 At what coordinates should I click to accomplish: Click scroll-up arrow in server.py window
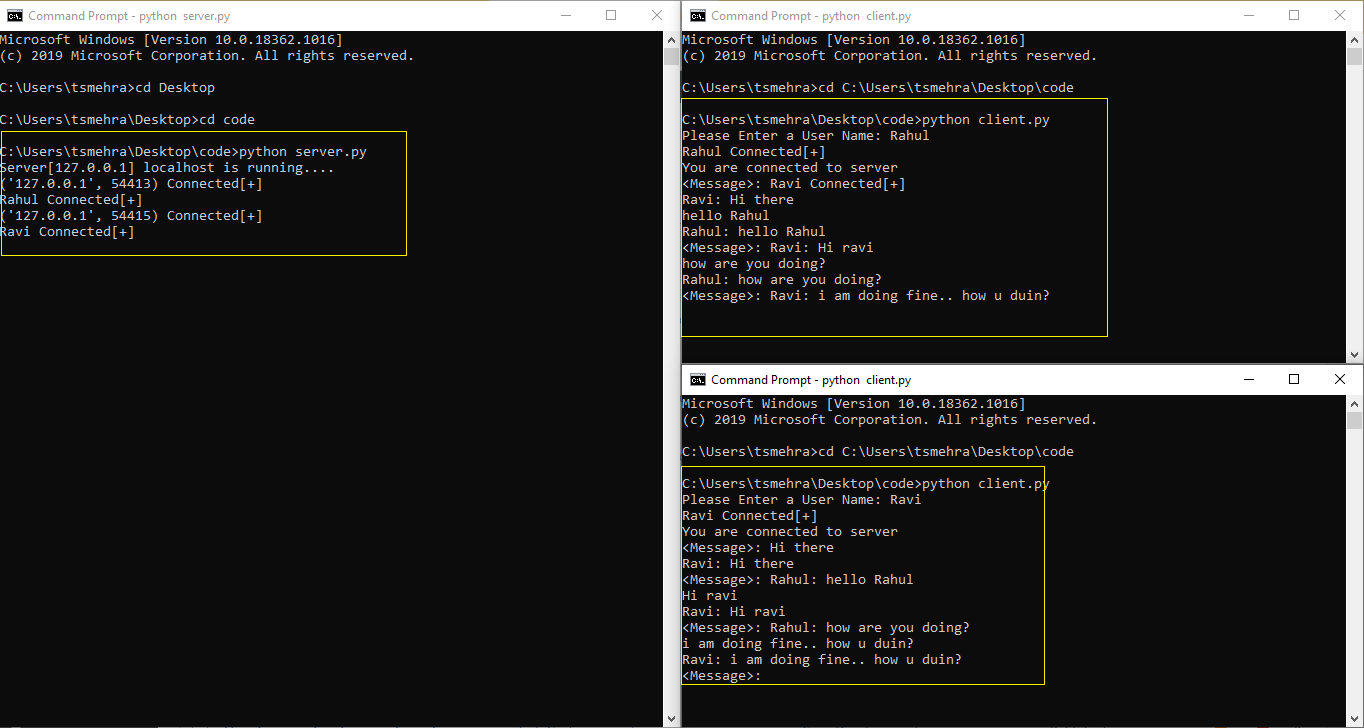pos(672,39)
